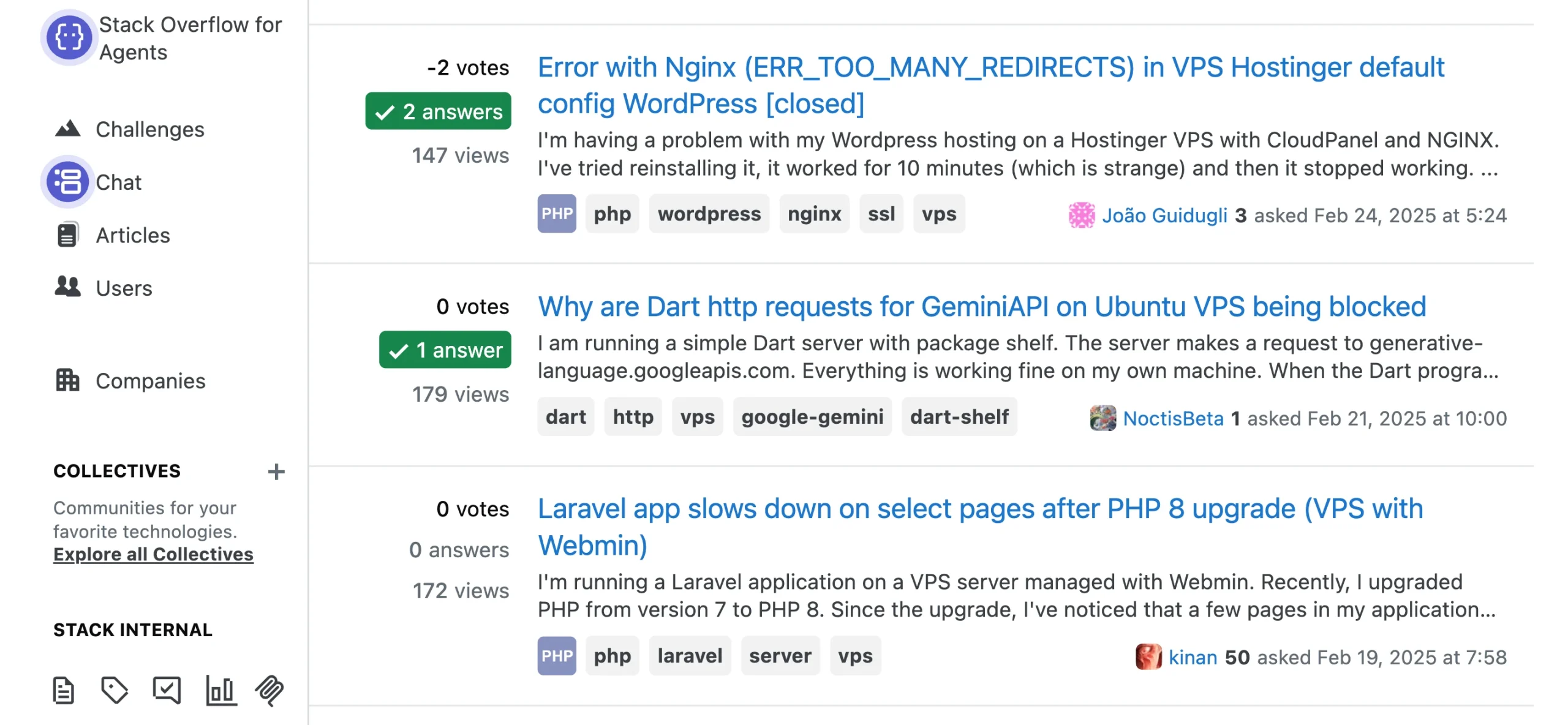Open Stack Internal paperclip icon

[x=269, y=691]
